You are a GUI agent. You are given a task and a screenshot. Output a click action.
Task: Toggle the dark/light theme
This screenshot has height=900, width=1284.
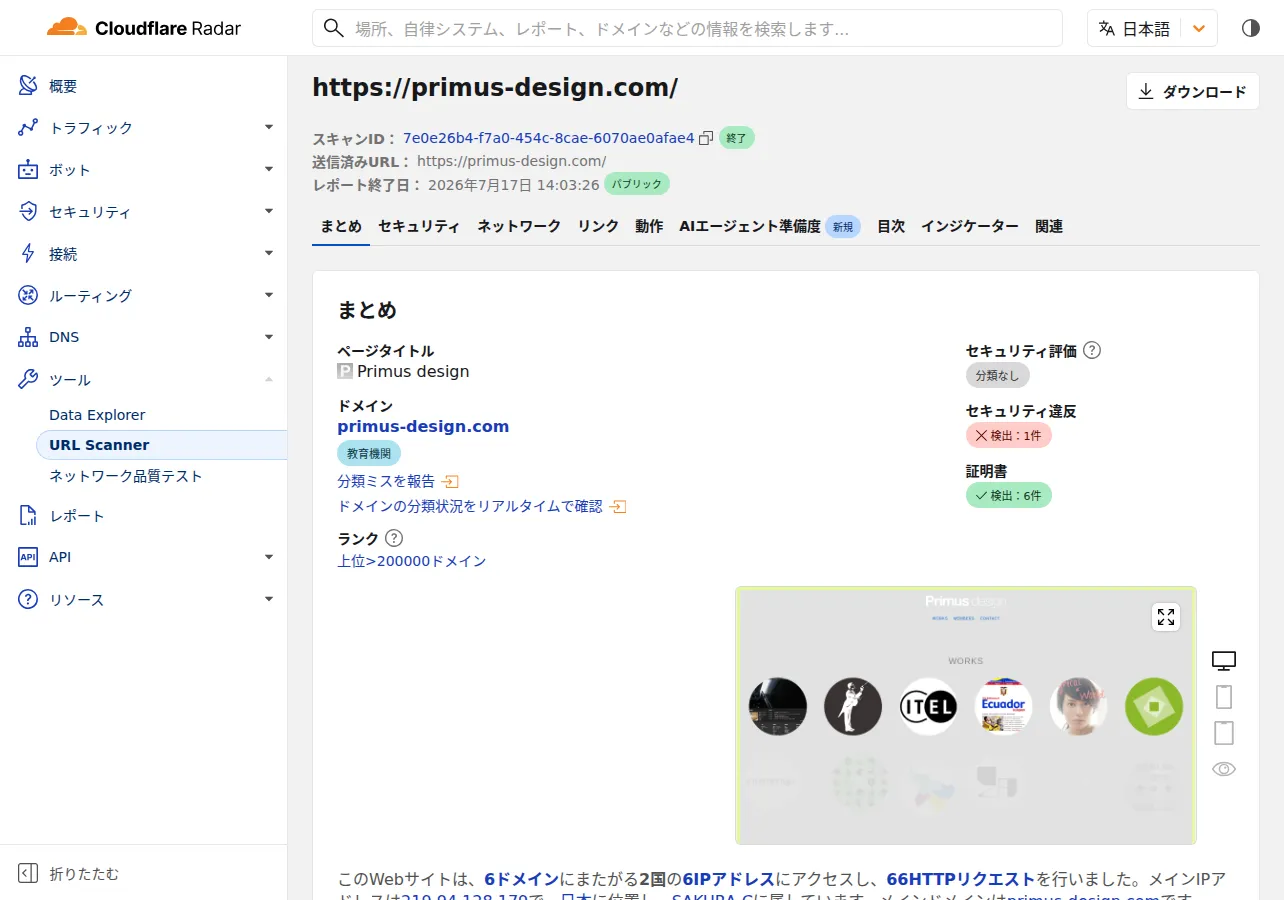click(x=1251, y=28)
